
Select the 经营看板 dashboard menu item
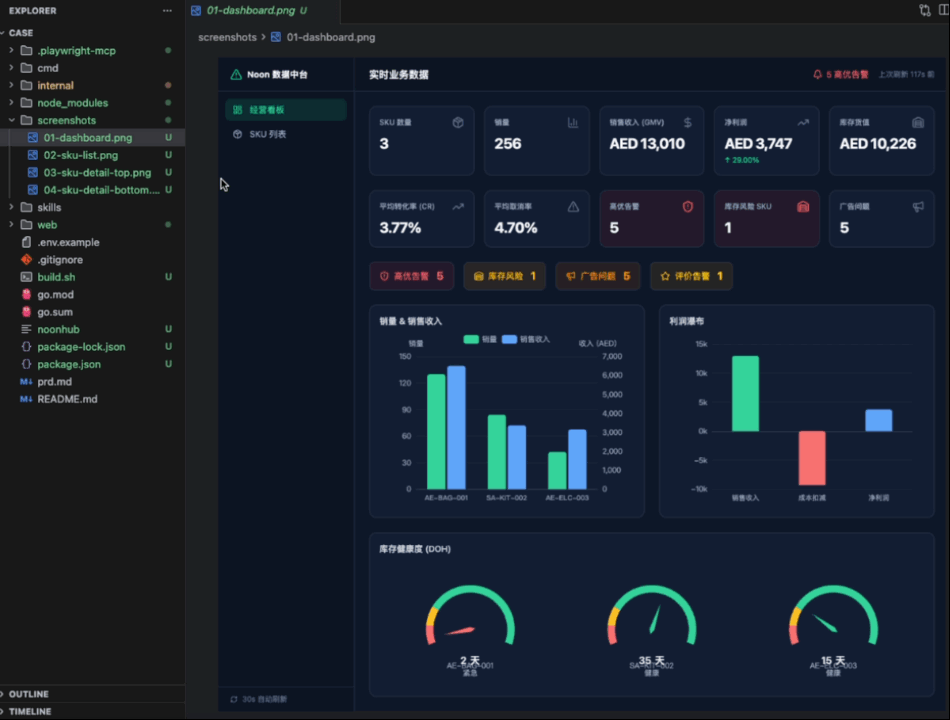[285, 110]
